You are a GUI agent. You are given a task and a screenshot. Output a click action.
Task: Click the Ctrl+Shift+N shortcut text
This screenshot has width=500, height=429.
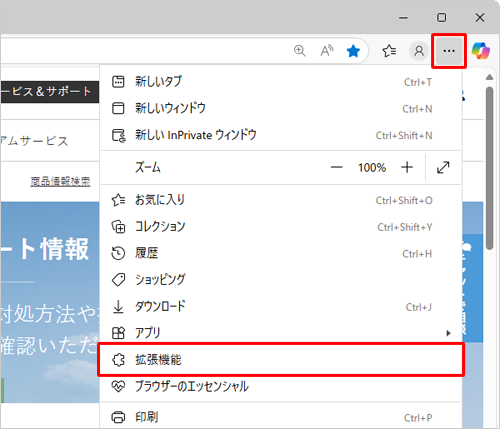pos(404,136)
